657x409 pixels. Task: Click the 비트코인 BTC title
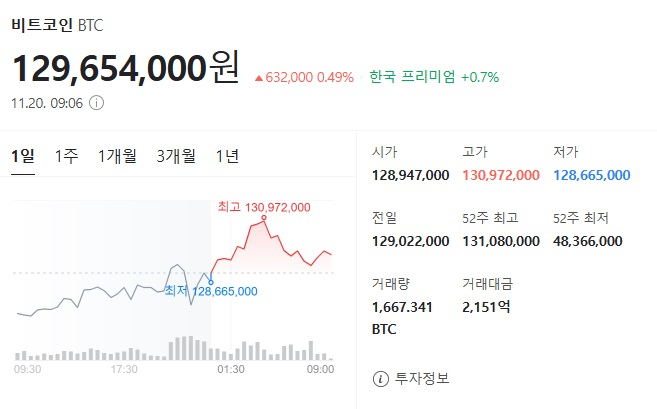[x=57, y=24]
